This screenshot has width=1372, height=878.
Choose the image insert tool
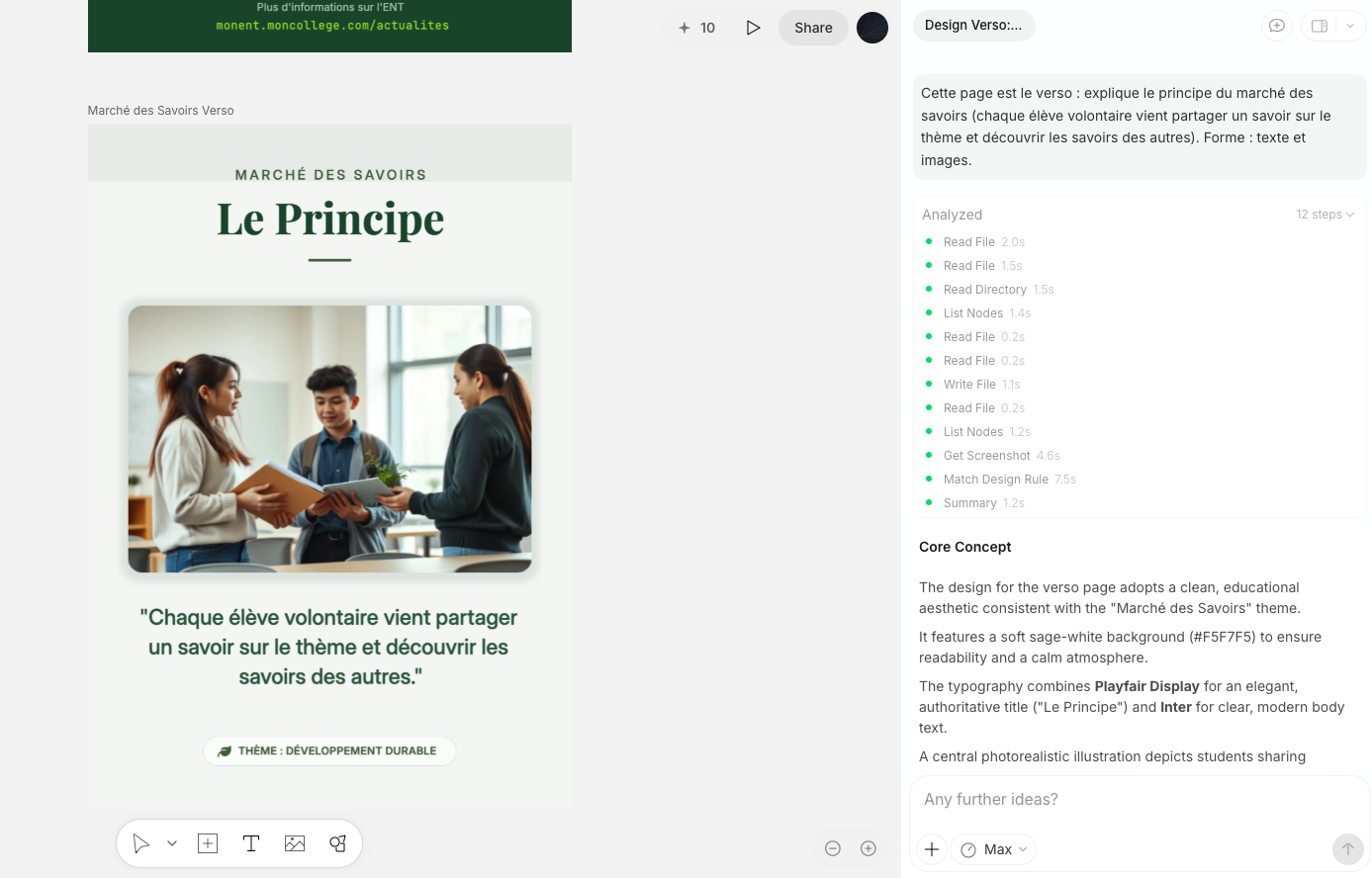[x=295, y=843]
